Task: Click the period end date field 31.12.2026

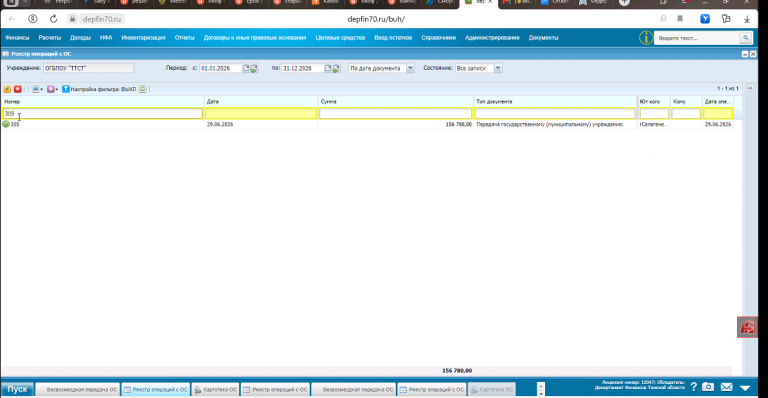Action: coord(302,68)
